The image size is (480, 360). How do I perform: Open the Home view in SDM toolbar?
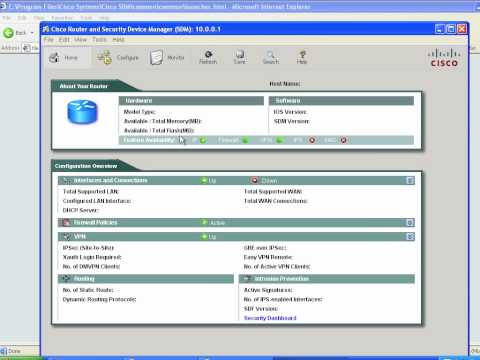pos(64,58)
